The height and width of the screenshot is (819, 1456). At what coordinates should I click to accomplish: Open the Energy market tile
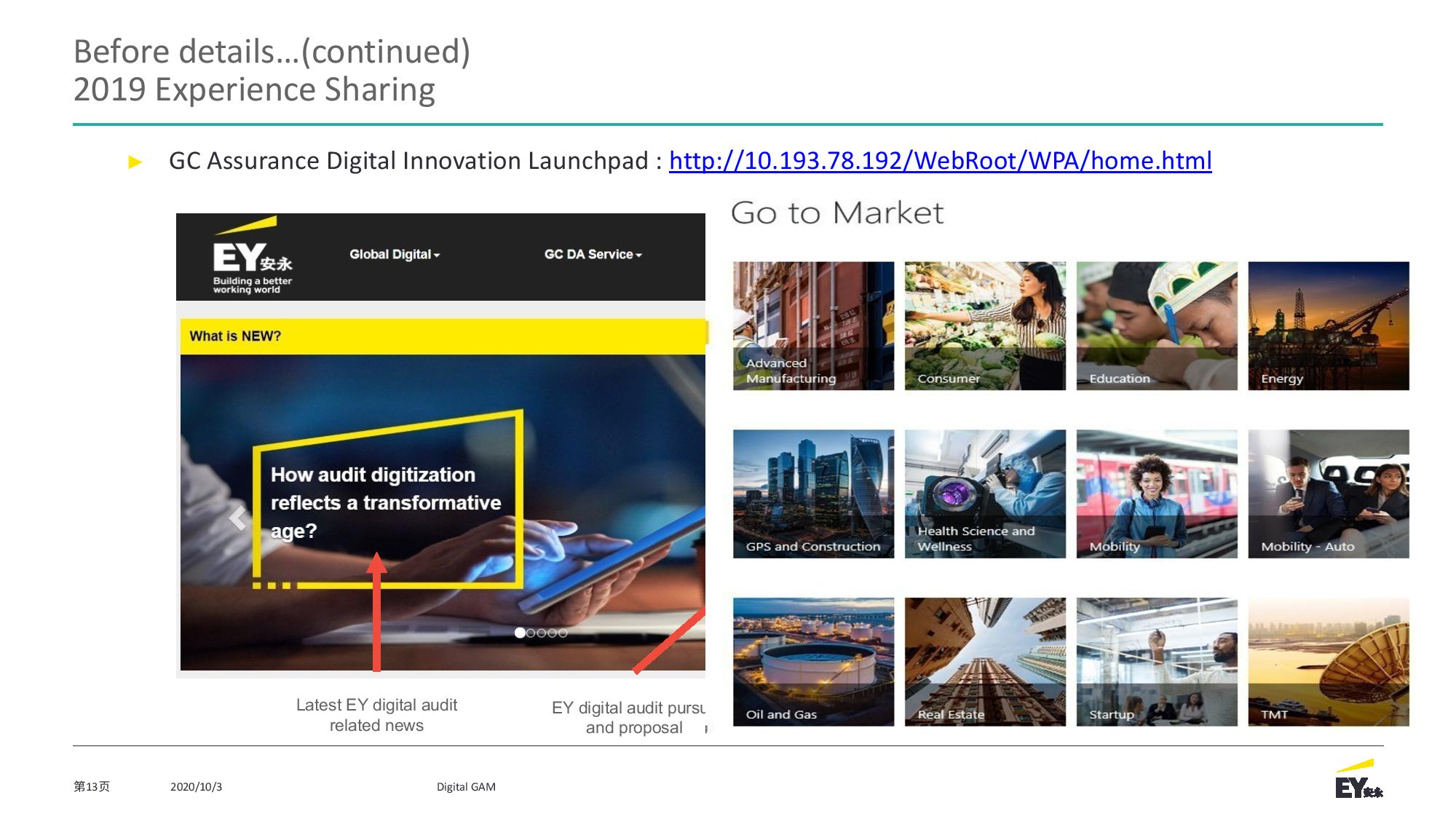click(1329, 325)
